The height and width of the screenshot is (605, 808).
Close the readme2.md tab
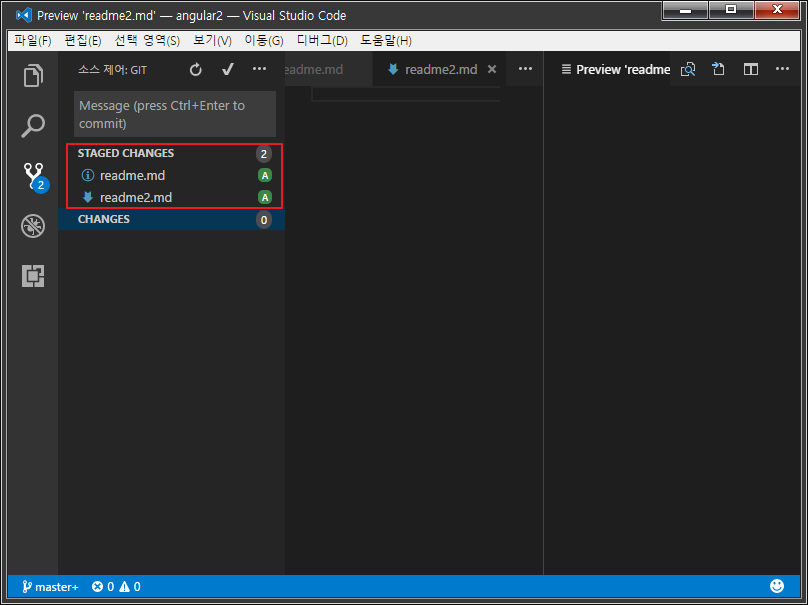coord(491,70)
